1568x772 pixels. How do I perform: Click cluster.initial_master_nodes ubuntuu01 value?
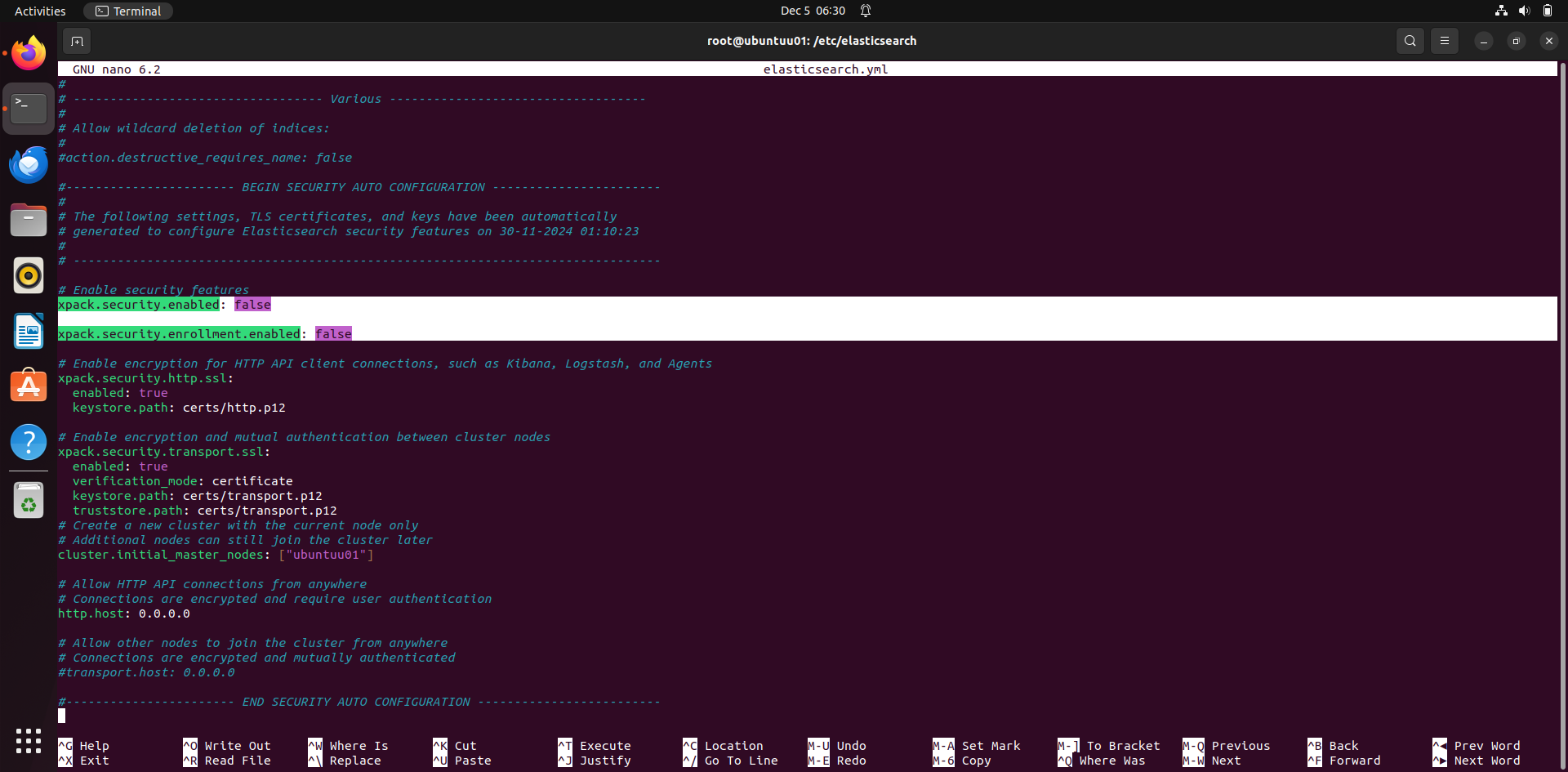pos(326,555)
